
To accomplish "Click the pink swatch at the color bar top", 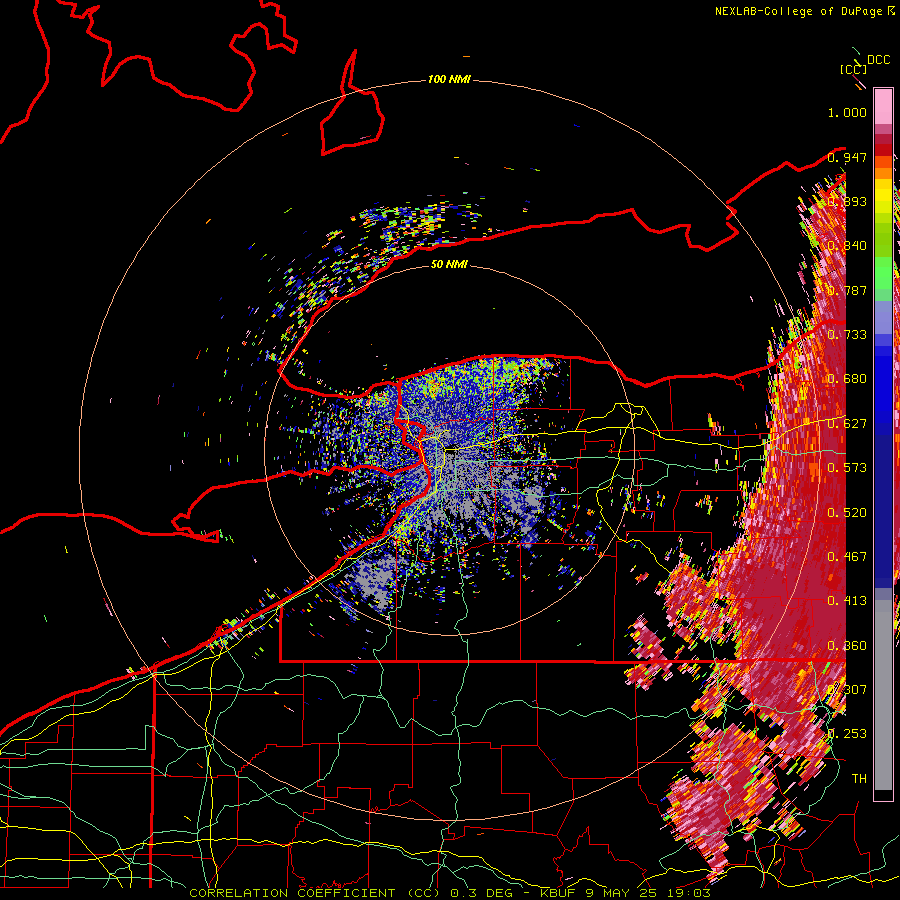I will (883, 106).
